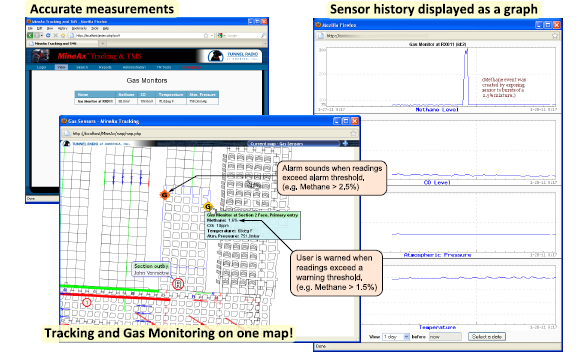
Task: Open a new tab with the plus button
Action: pos(102,43)
